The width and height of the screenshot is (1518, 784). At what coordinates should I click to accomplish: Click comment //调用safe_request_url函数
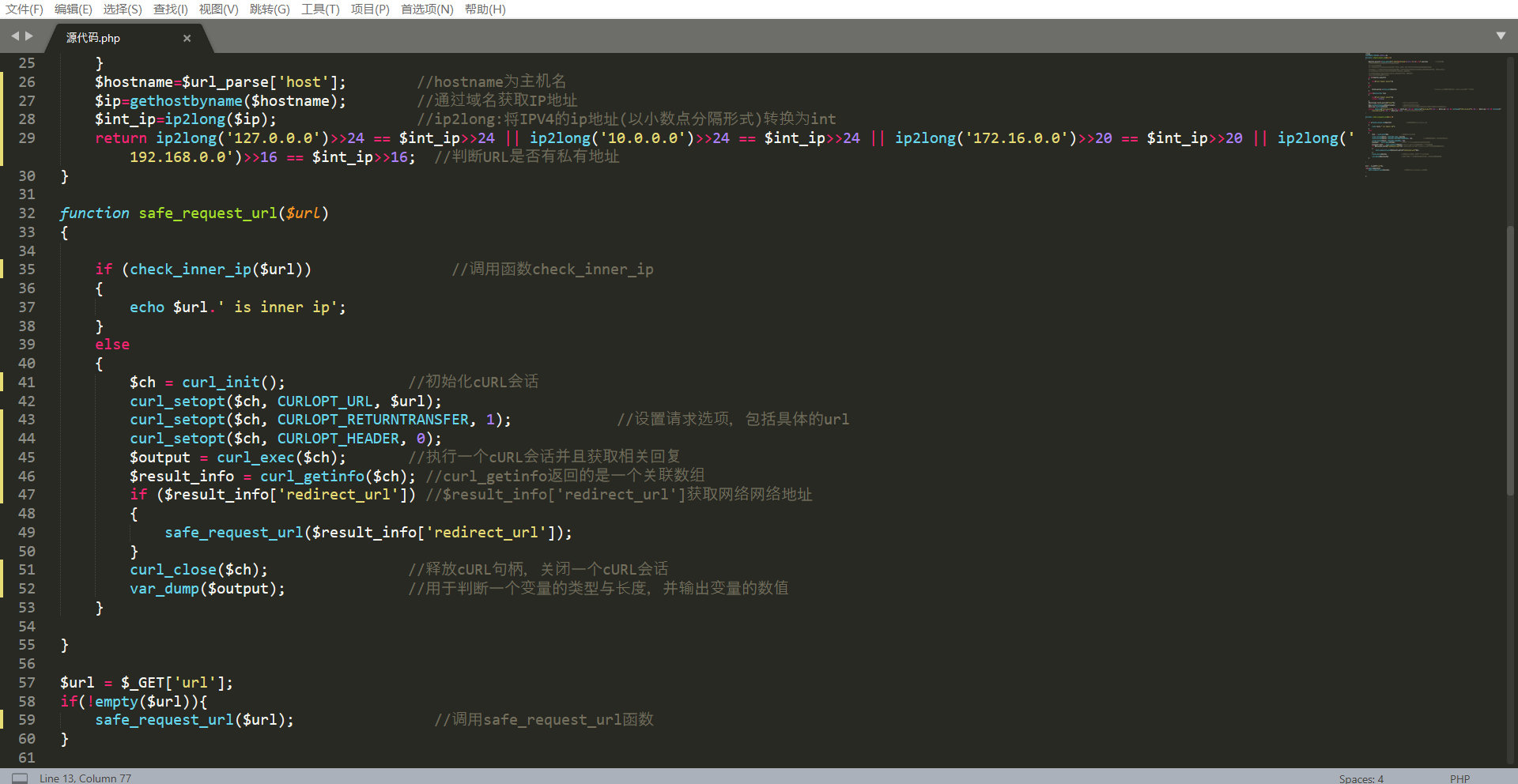pos(544,720)
